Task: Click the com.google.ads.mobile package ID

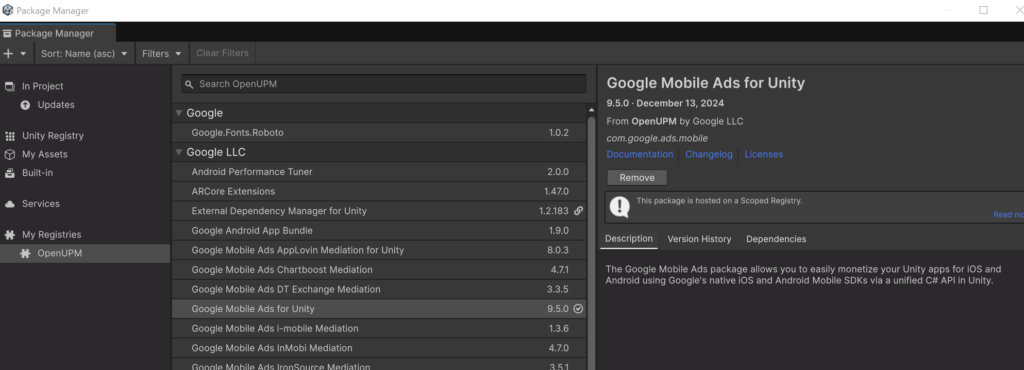Action: pos(657,138)
